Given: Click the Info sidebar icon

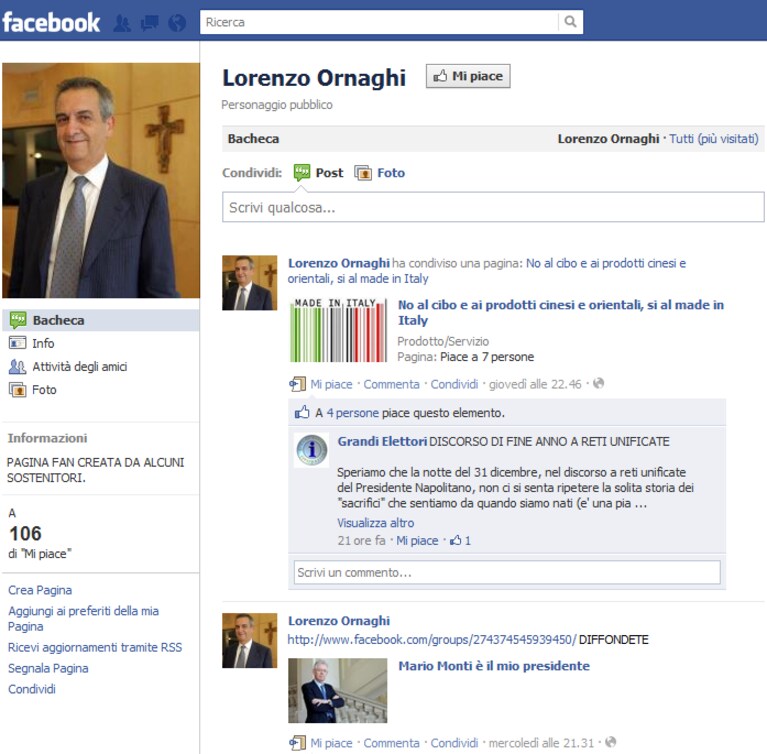Looking at the screenshot, I should [x=18, y=343].
